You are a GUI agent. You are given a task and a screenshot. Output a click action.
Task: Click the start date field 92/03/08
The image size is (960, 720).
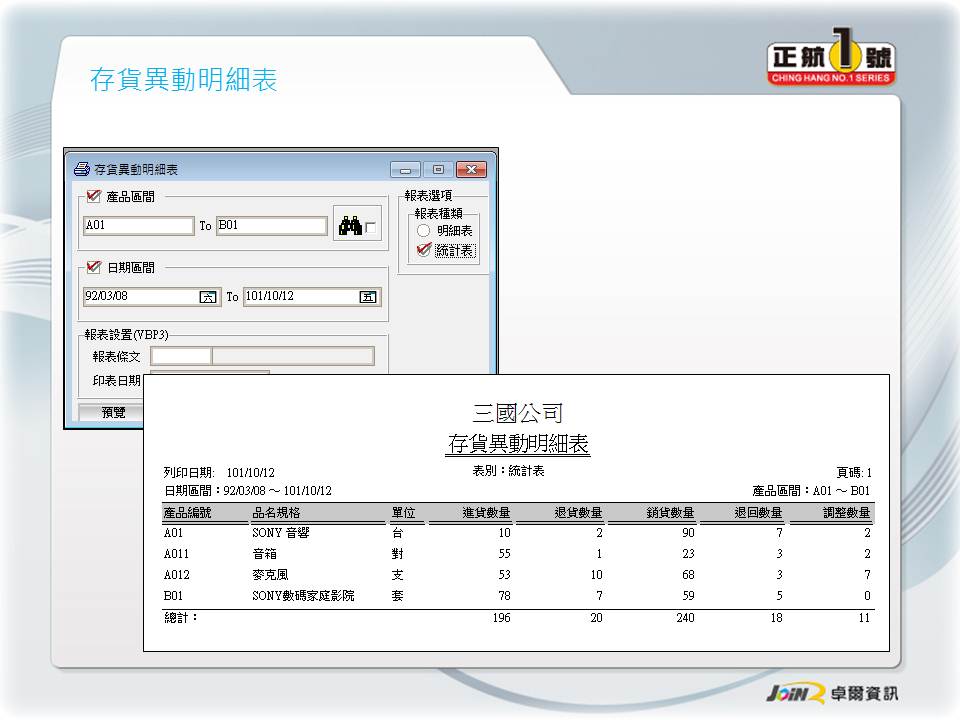(140, 297)
